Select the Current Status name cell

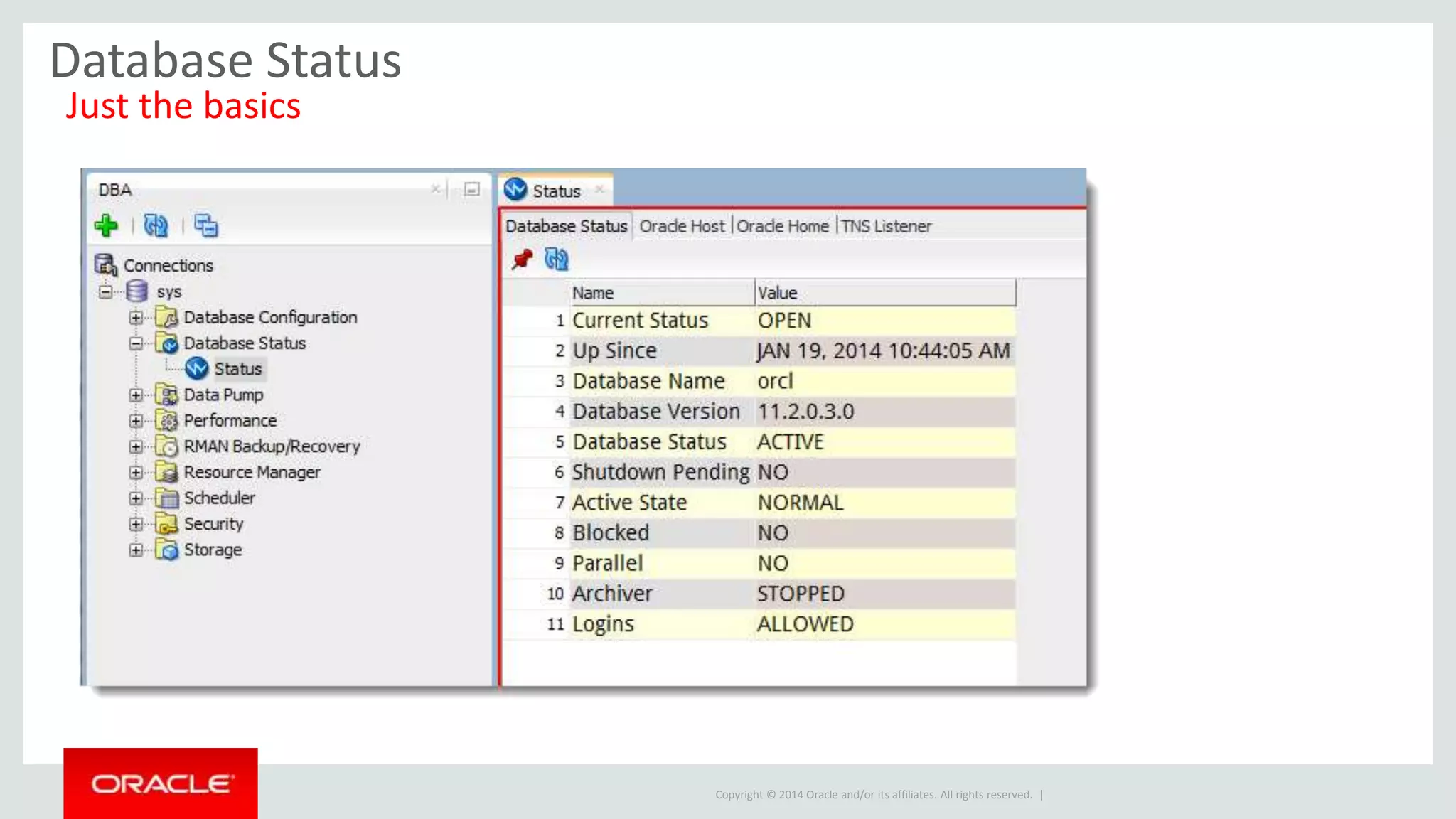[661, 321]
